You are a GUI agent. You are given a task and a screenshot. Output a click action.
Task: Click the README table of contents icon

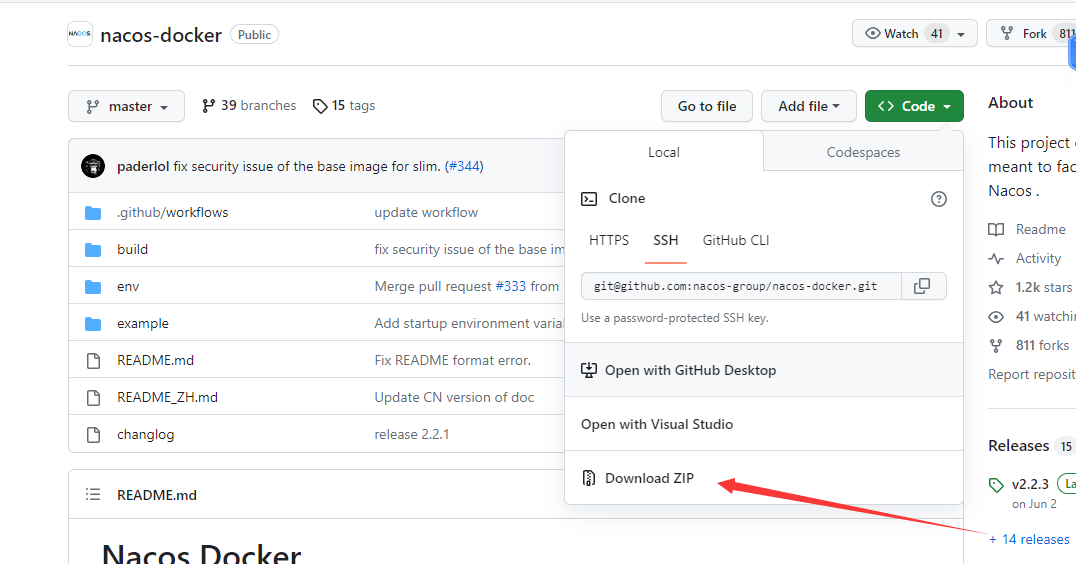click(93, 495)
